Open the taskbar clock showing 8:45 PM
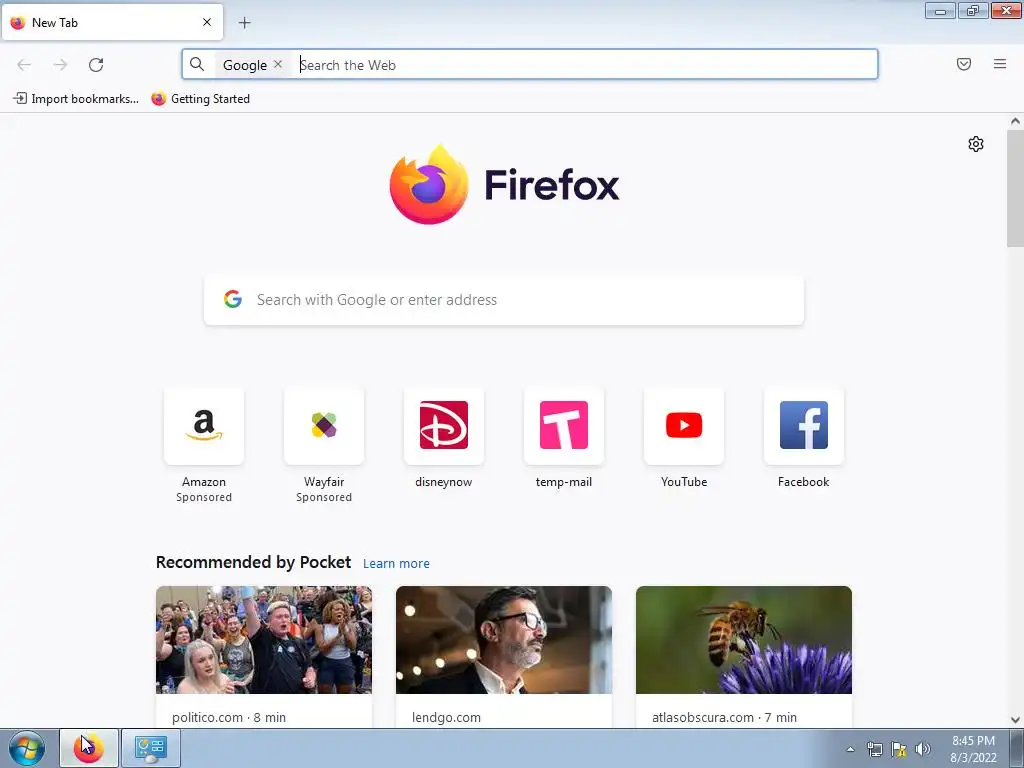 point(973,749)
